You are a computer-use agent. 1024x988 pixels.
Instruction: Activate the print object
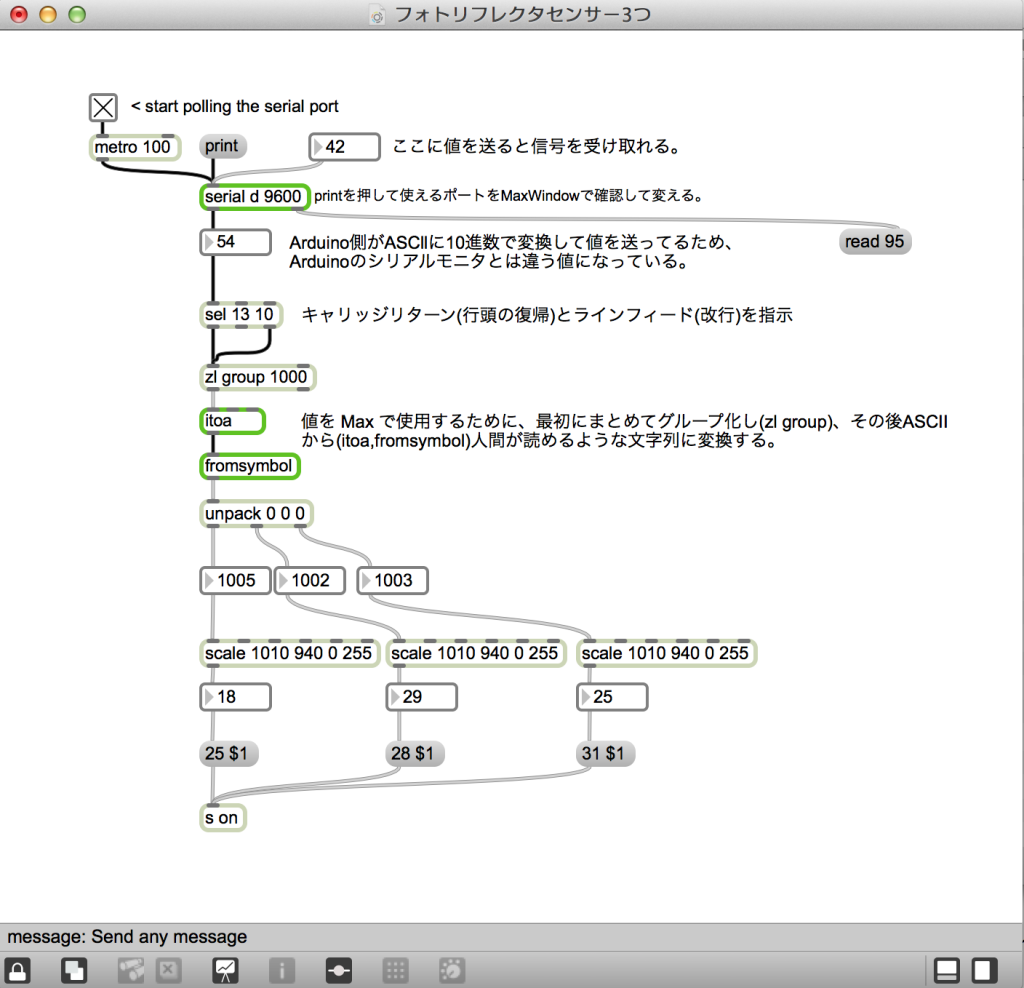(221, 146)
